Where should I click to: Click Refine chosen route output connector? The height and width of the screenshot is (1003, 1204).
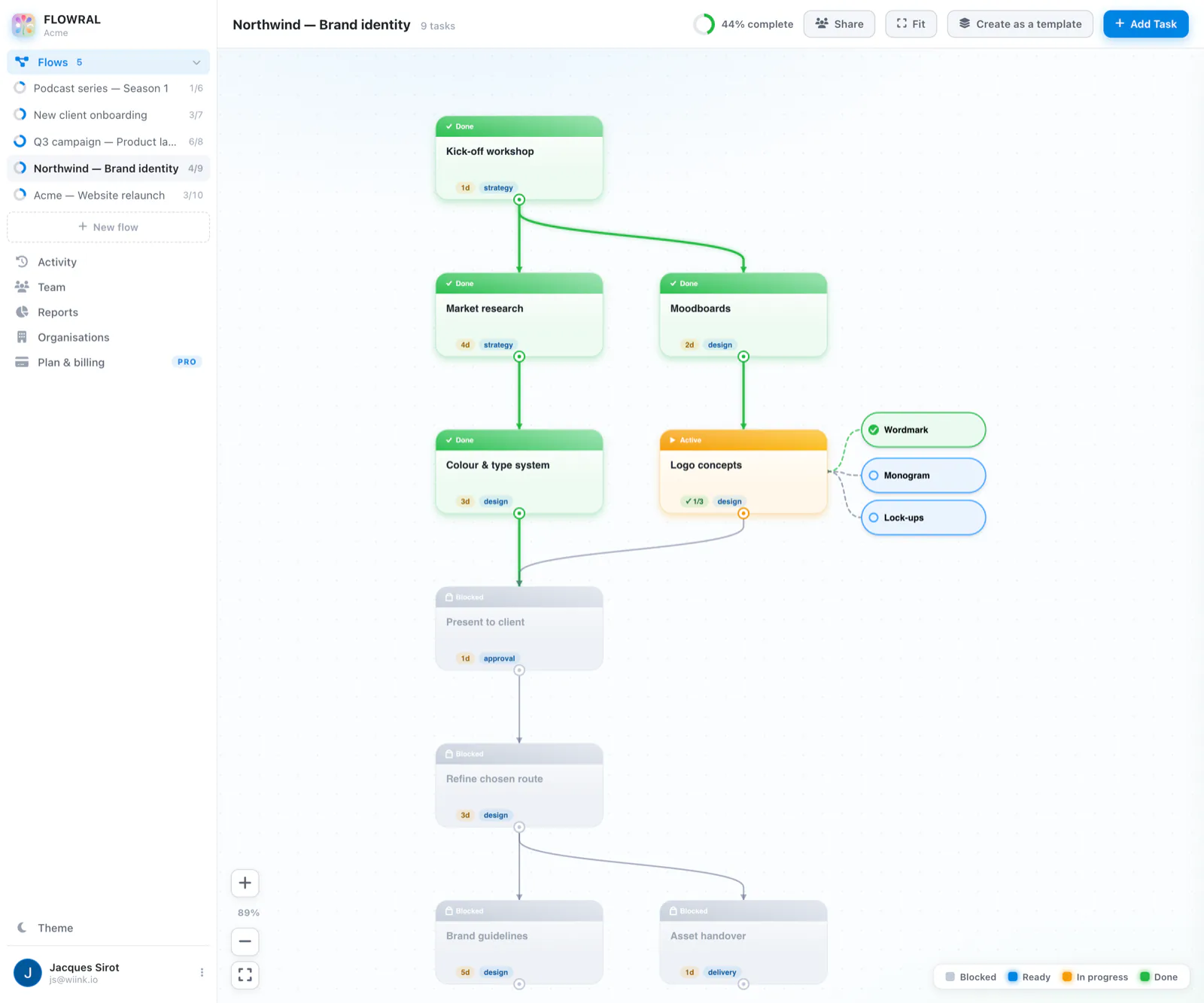519,827
